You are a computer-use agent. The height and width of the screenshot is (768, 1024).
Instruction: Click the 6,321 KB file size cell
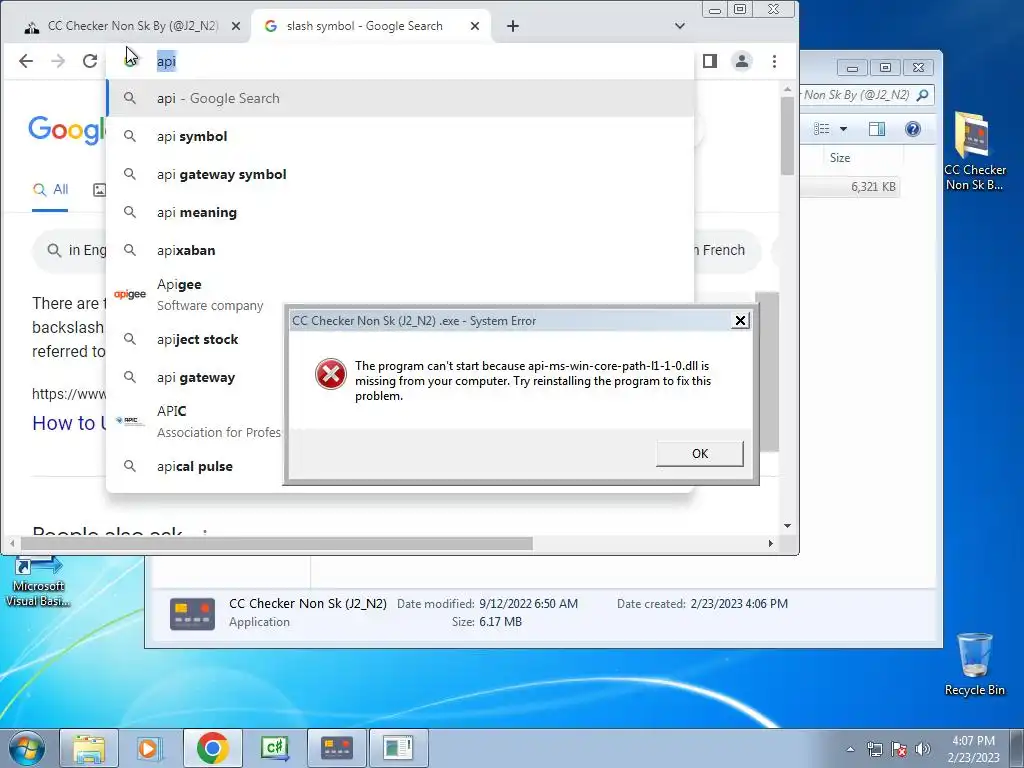(873, 187)
